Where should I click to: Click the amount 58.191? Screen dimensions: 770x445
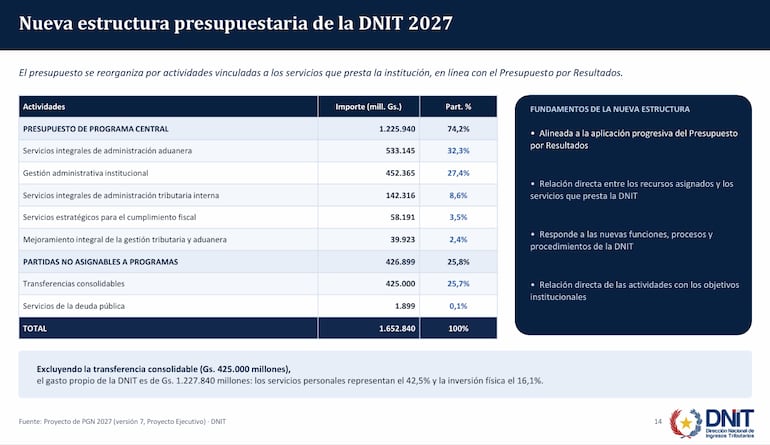coord(403,217)
